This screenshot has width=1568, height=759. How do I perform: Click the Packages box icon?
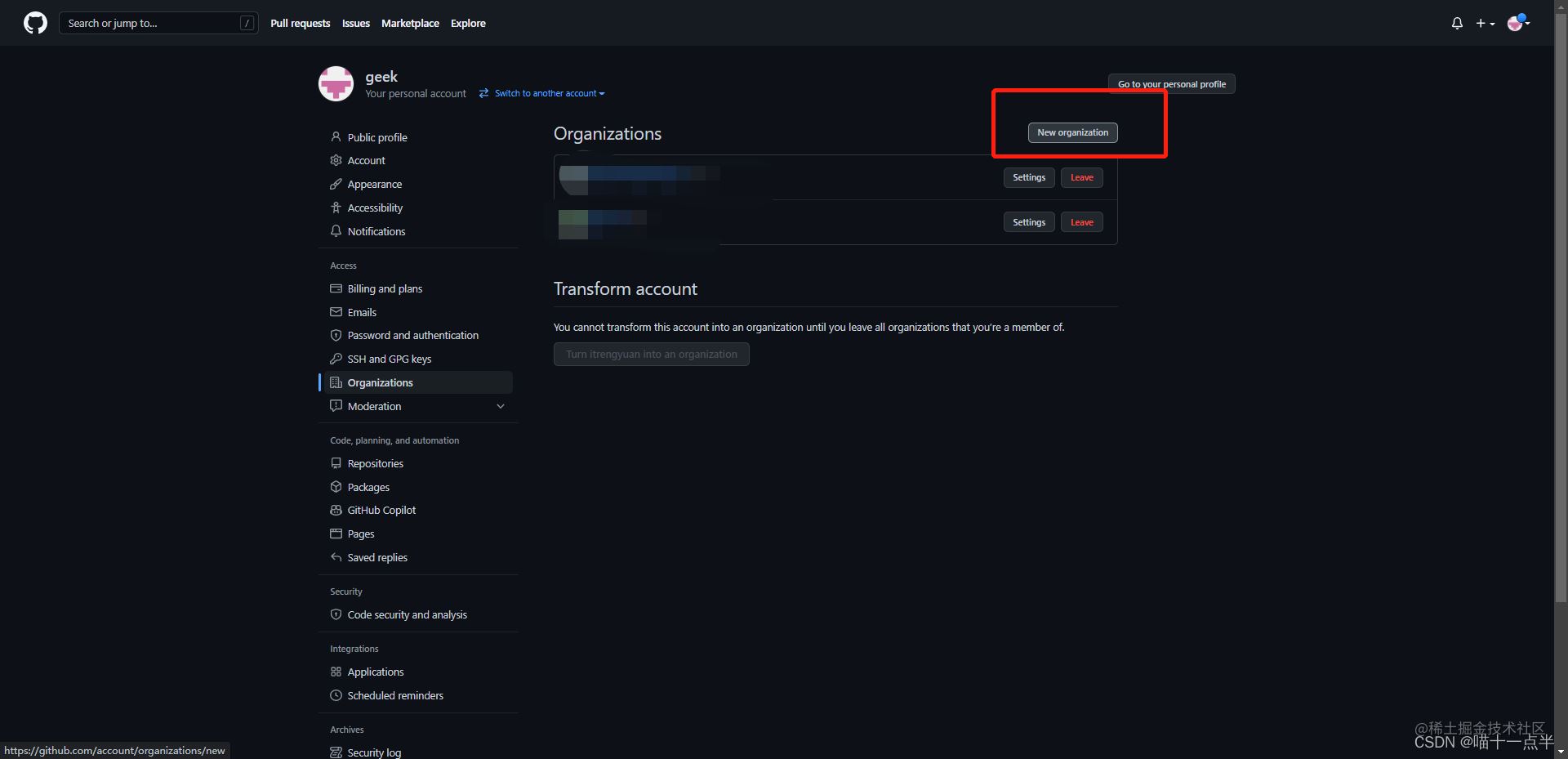click(336, 487)
